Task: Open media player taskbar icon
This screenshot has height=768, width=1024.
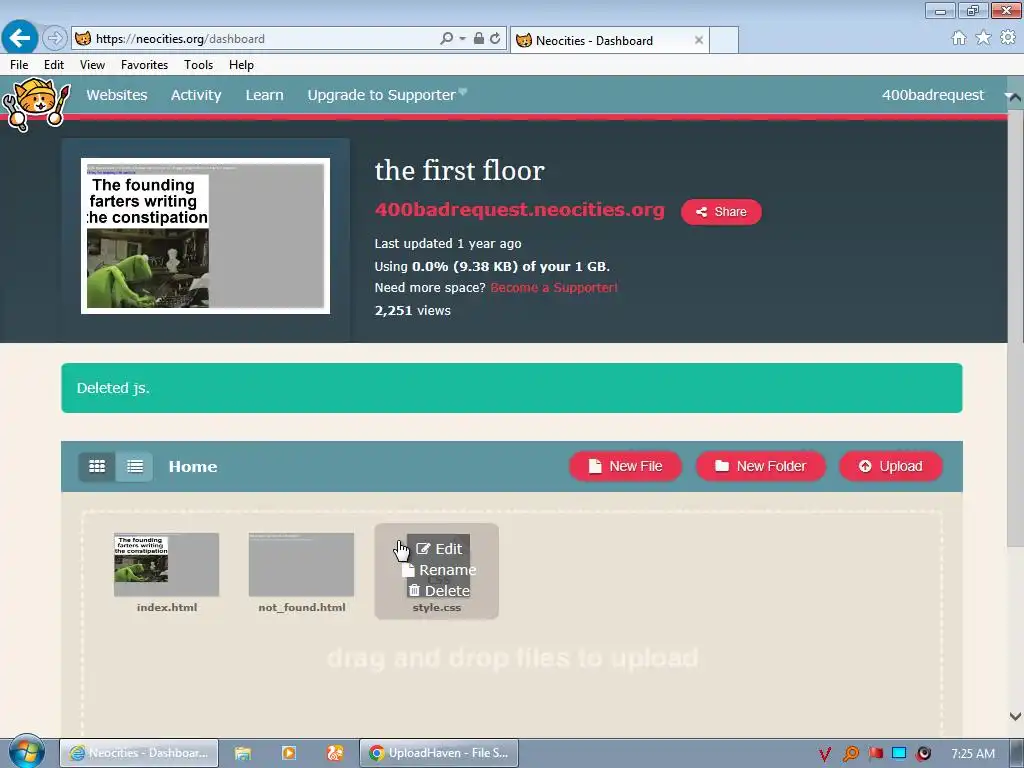Action: (289, 753)
